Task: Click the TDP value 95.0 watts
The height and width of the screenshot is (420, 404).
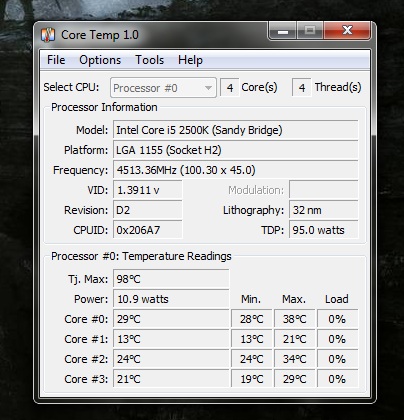Action: point(324,230)
